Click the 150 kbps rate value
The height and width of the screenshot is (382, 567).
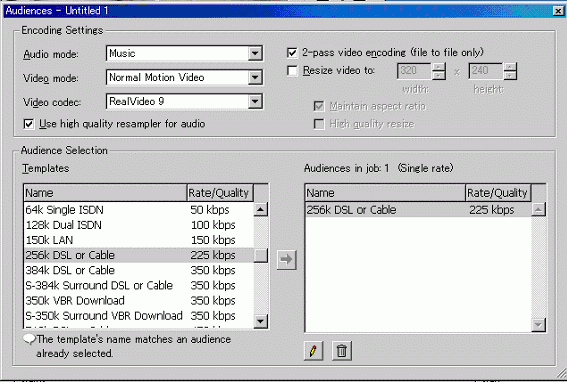pyautogui.click(x=213, y=240)
